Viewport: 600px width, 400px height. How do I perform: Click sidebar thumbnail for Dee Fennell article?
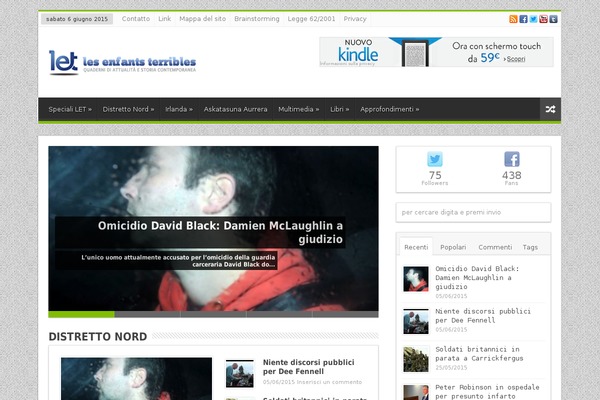point(416,321)
